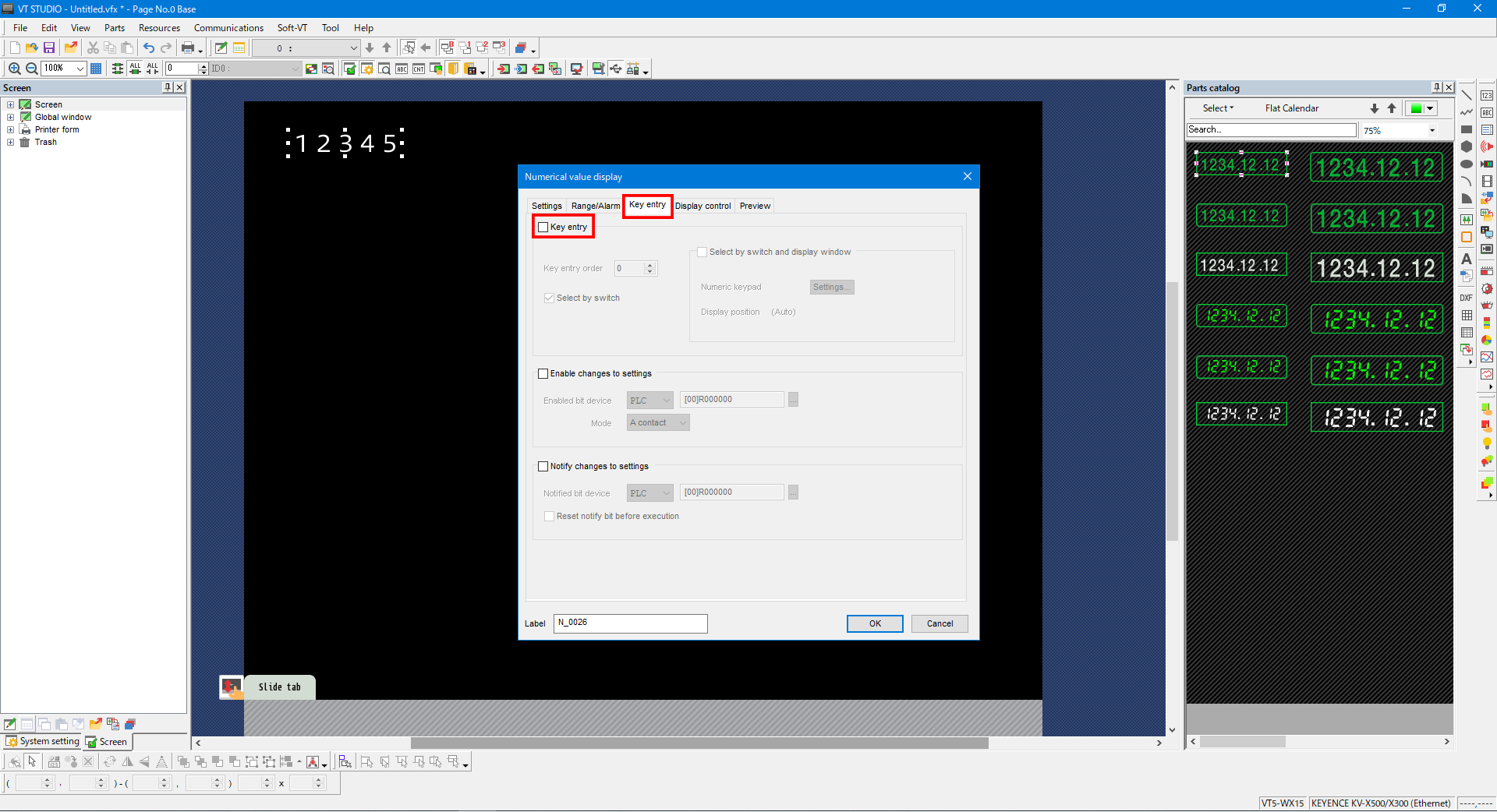
Task: Check Enable changes to settings
Action: coord(543,374)
